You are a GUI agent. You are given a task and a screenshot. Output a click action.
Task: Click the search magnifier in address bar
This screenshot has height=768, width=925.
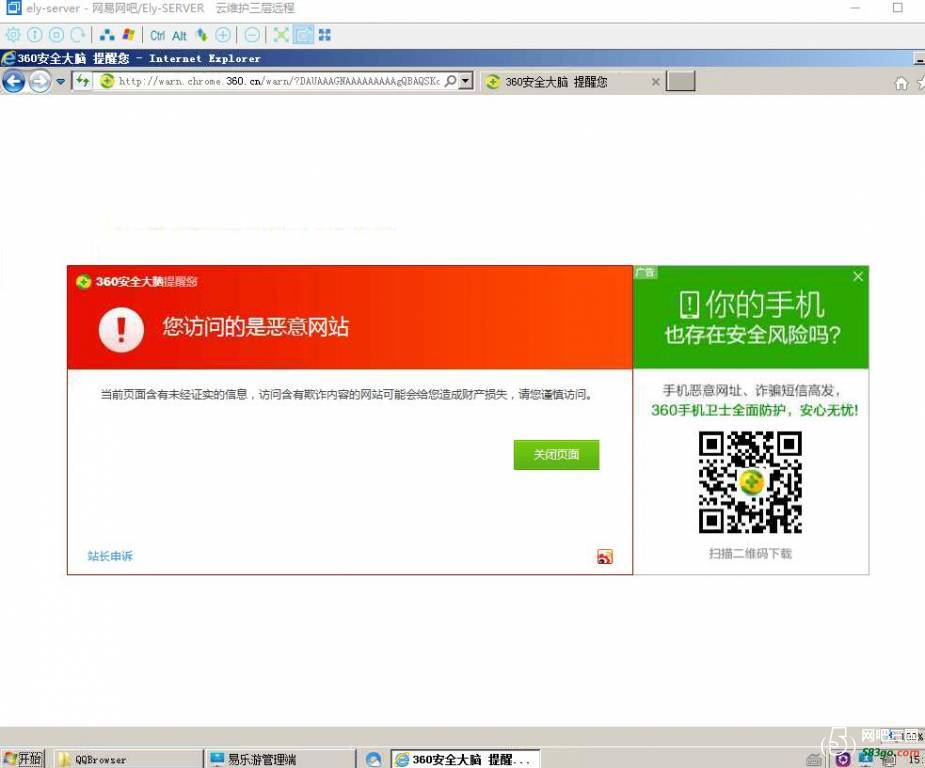point(451,81)
